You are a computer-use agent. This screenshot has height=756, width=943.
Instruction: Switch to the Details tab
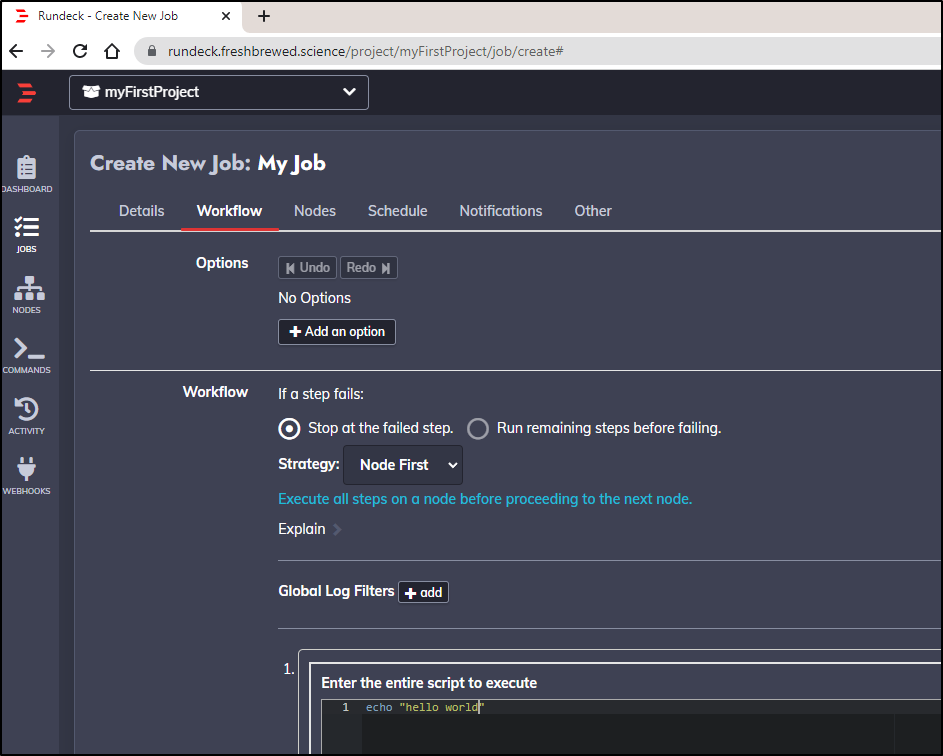click(x=141, y=211)
